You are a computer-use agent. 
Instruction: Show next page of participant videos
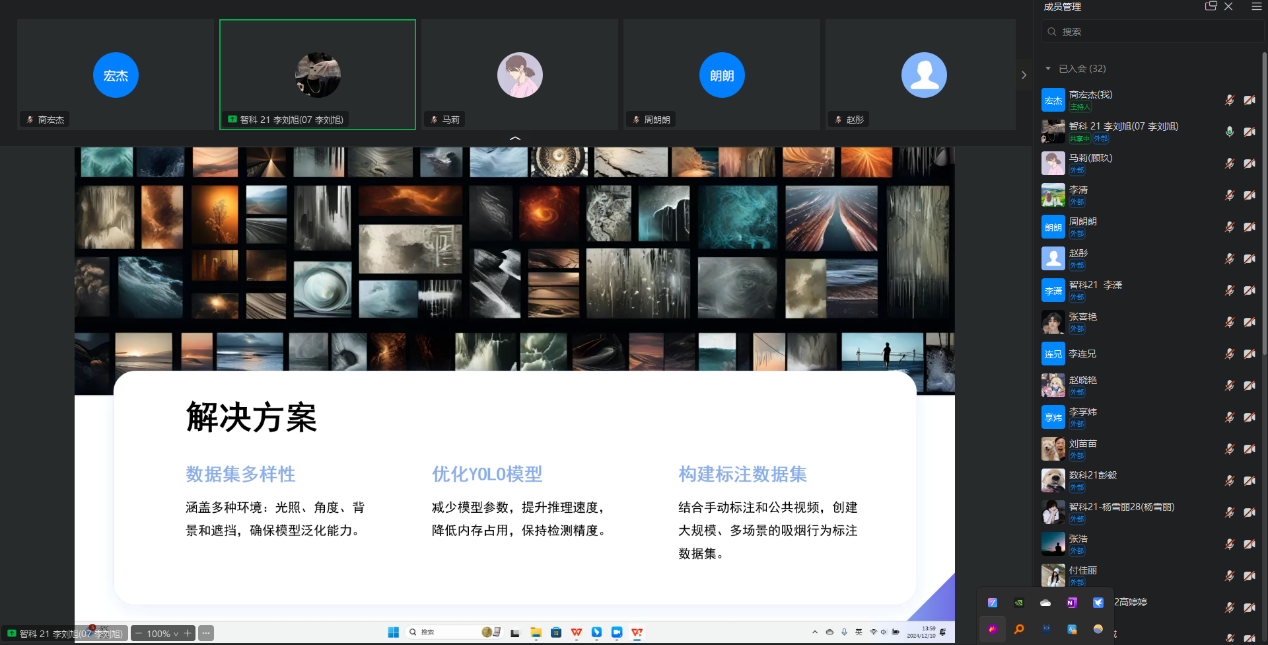point(1023,75)
